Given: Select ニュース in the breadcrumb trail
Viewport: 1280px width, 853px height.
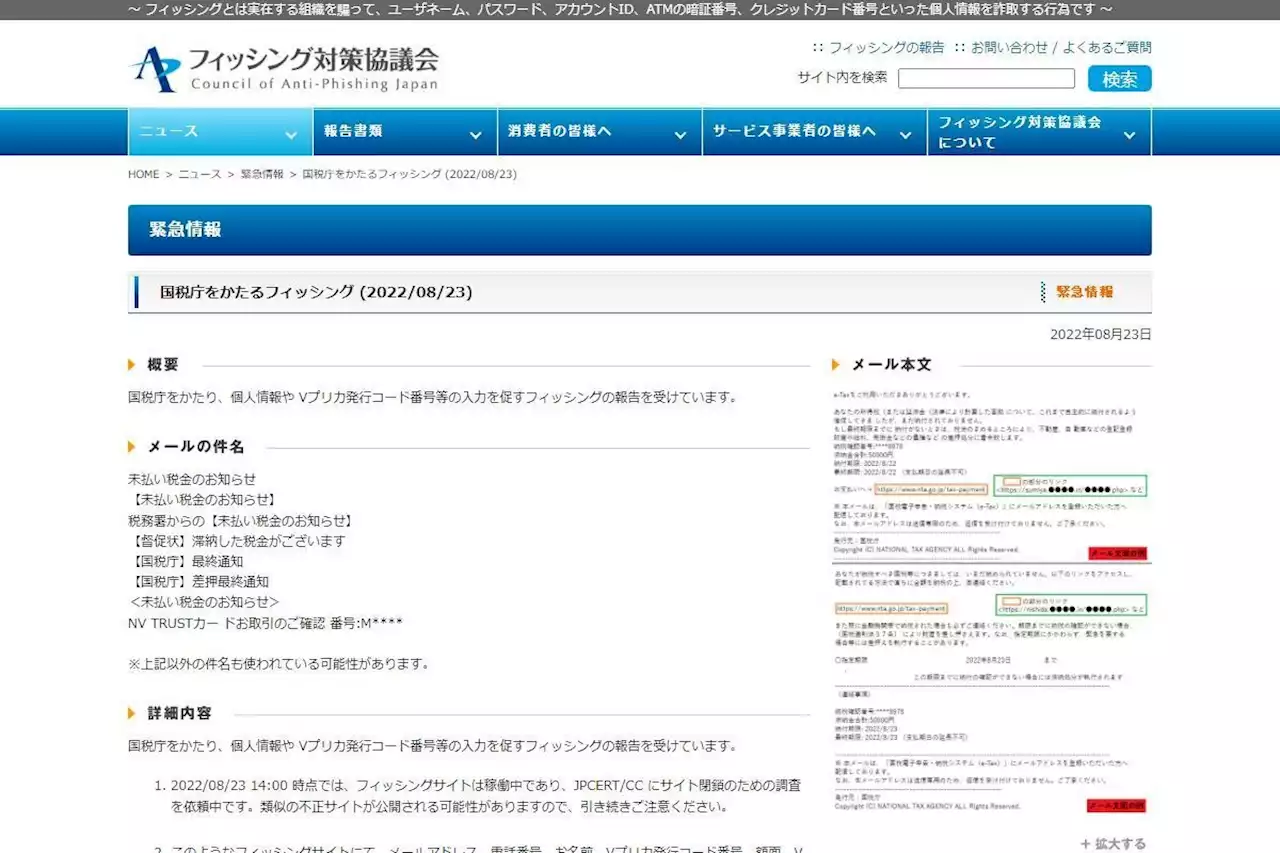Looking at the screenshot, I should [x=200, y=174].
